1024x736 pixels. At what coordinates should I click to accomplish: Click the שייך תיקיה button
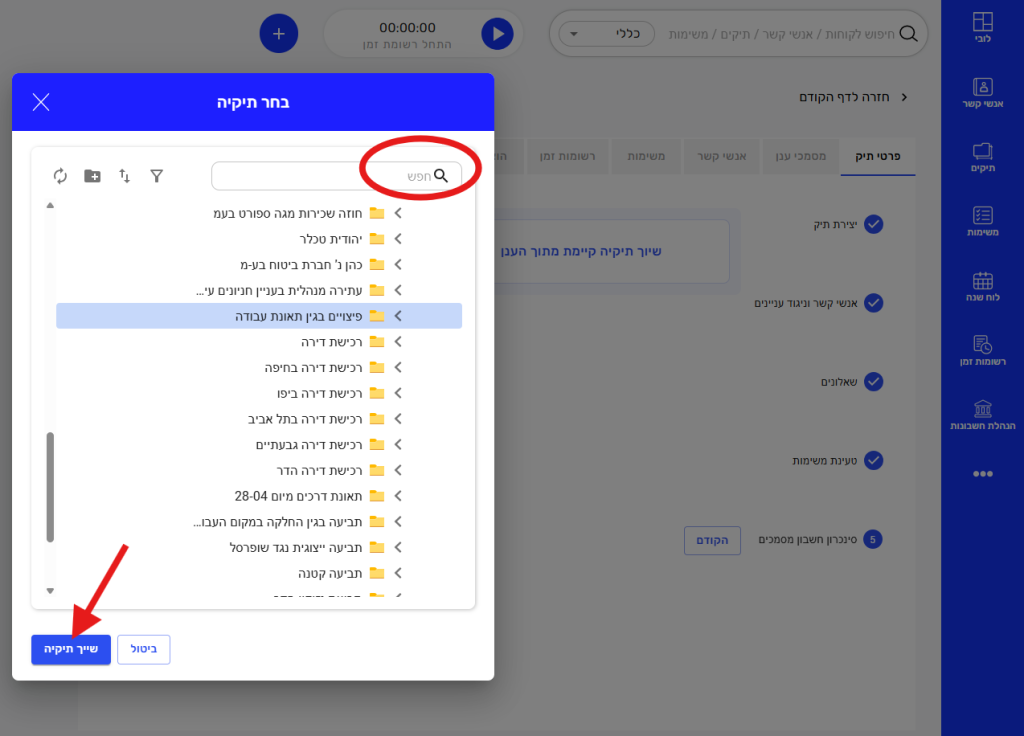tap(71, 649)
